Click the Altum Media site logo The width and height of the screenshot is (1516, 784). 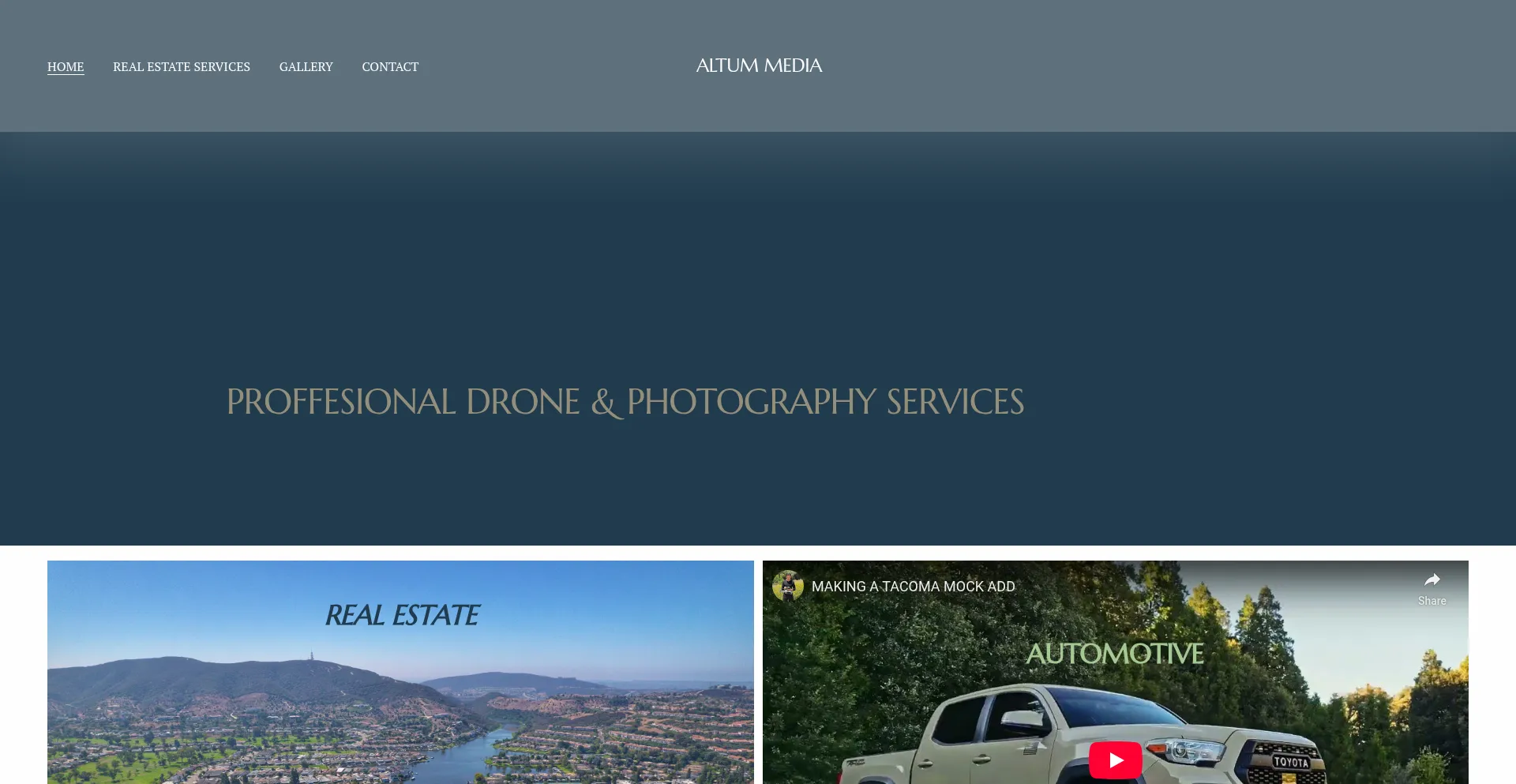click(759, 66)
